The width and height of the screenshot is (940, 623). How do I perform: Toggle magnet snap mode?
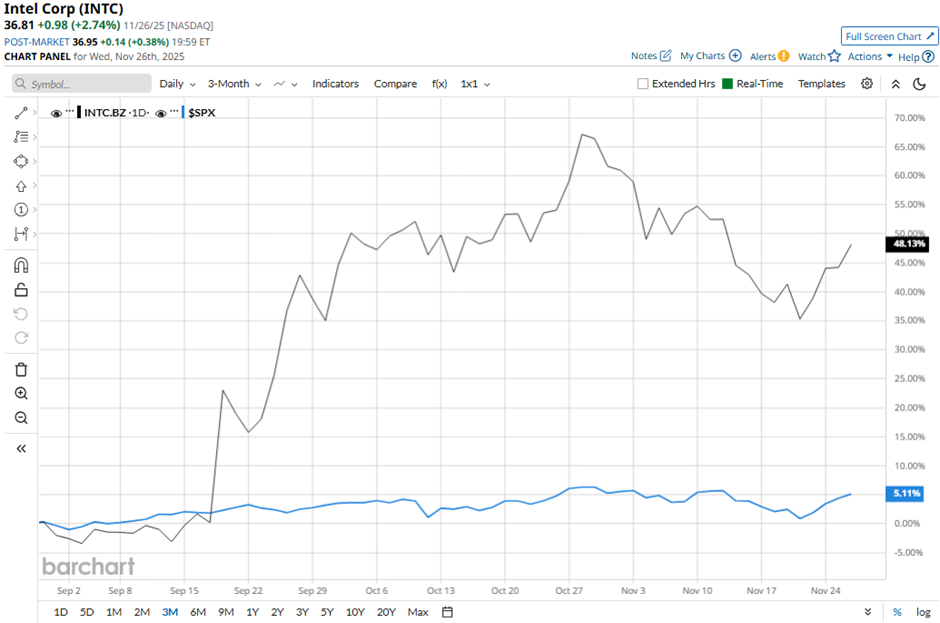pyautogui.click(x=21, y=265)
